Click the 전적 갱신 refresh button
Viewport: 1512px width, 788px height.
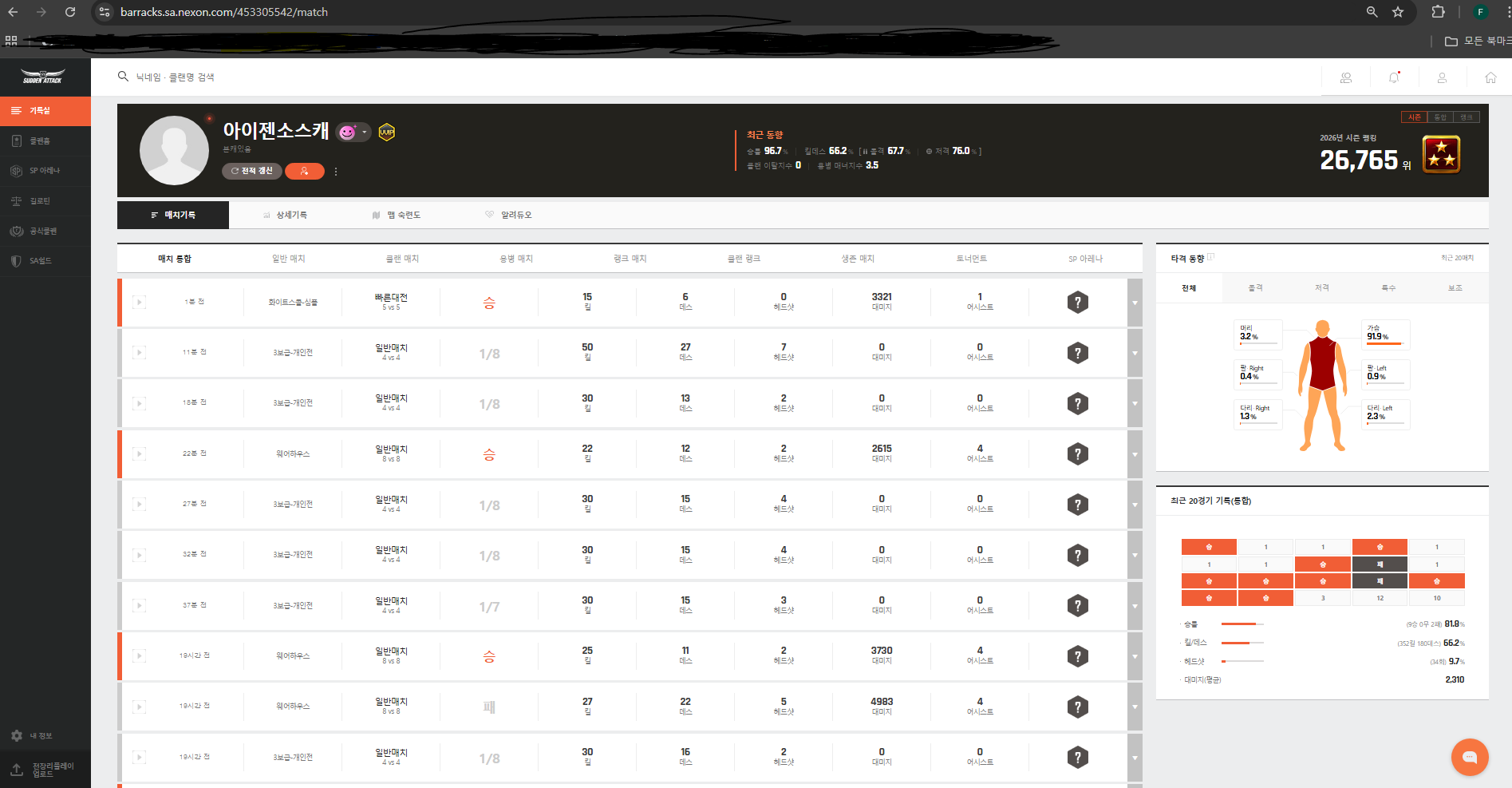(251, 171)
